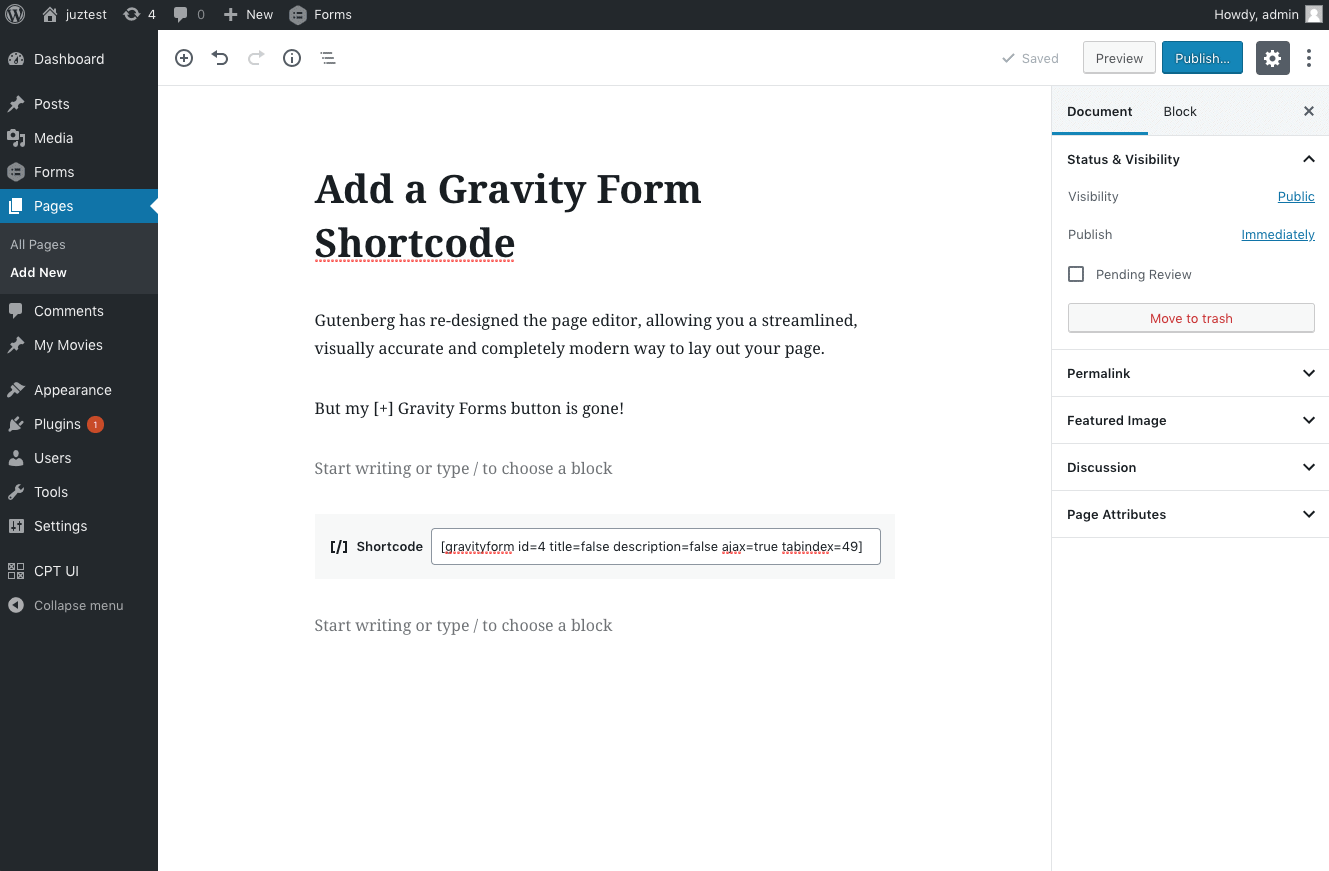This screenshot has width=1329, height=871.
Task: Toggle the settings gear sidebar
Action: coord(1272,58)
